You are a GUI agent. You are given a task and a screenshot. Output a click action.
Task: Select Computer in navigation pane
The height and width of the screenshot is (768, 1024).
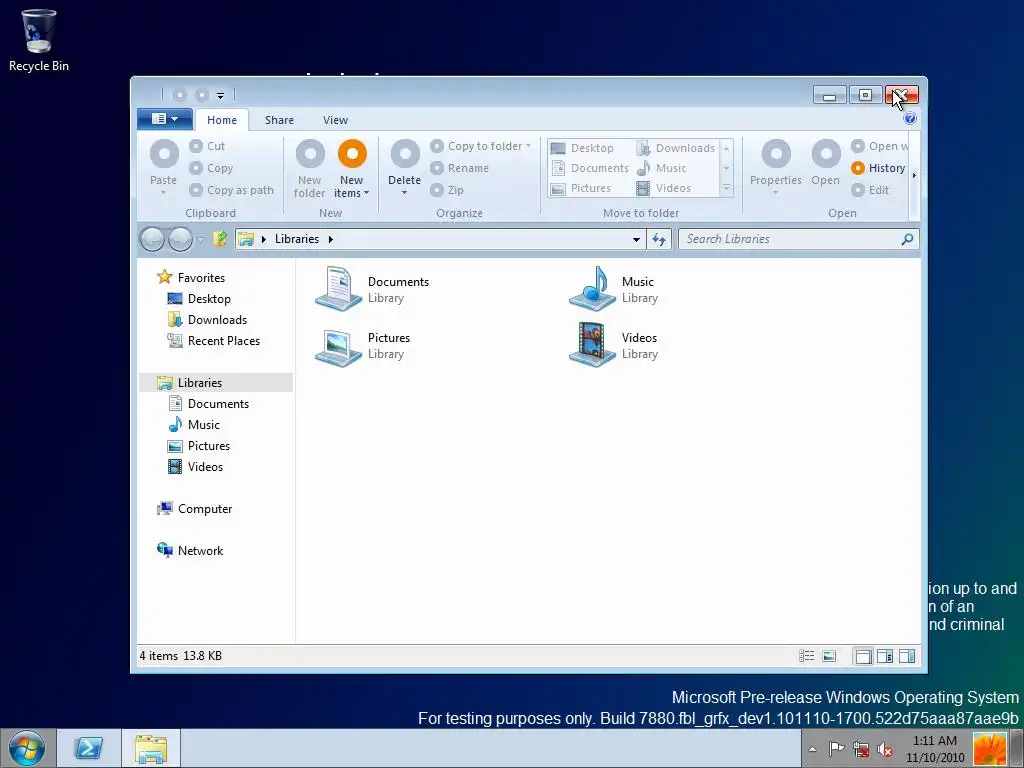click(194, 509)
